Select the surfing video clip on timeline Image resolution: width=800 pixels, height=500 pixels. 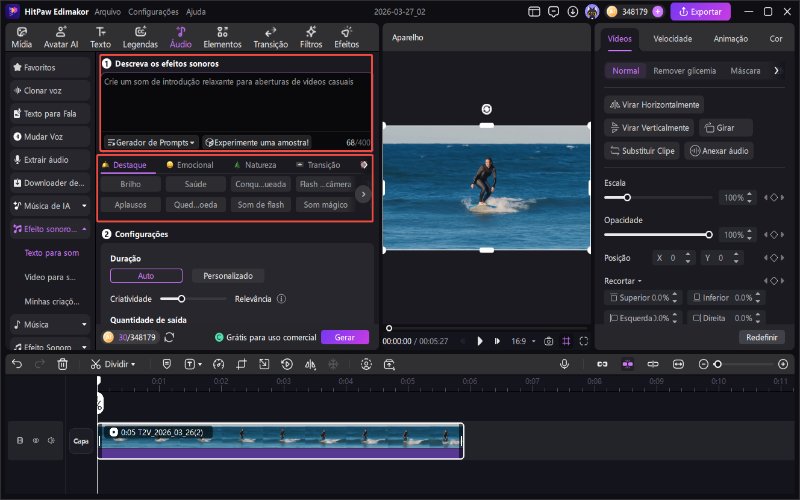tap(281, 441)
